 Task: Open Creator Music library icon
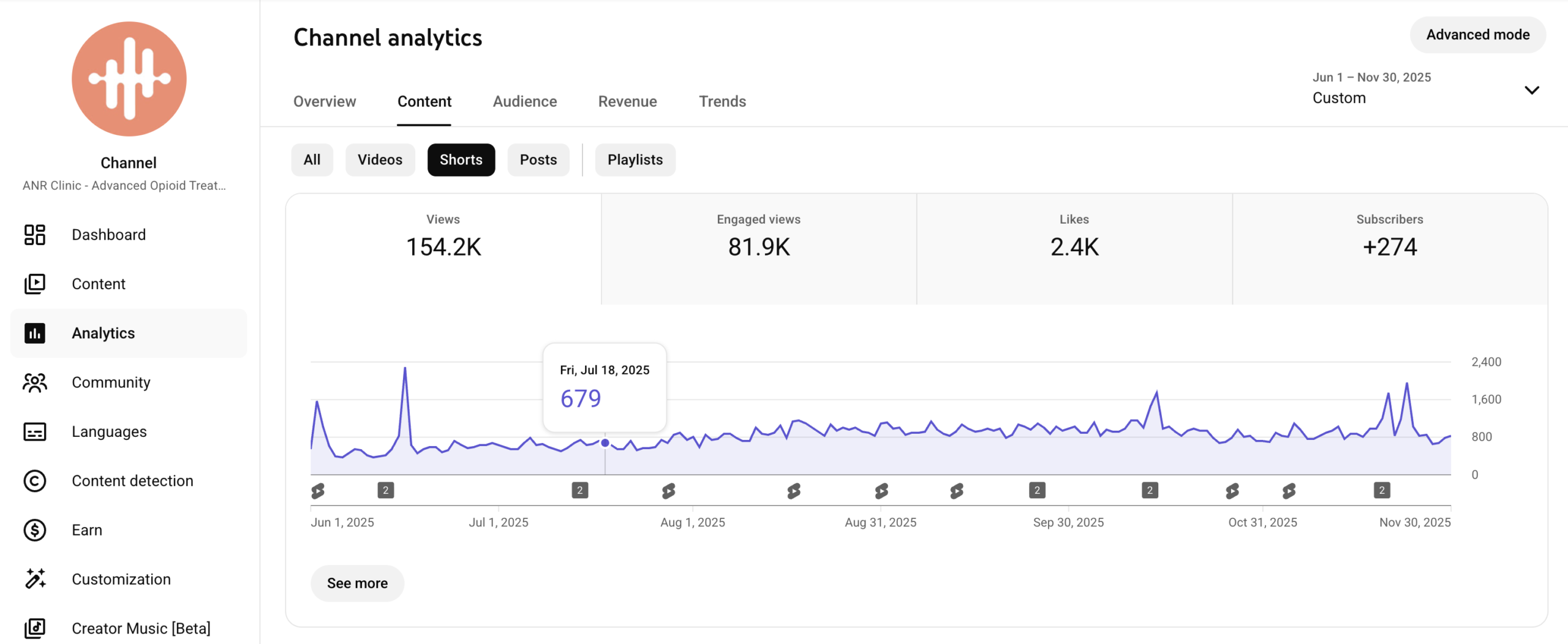(x=35, y=628)
